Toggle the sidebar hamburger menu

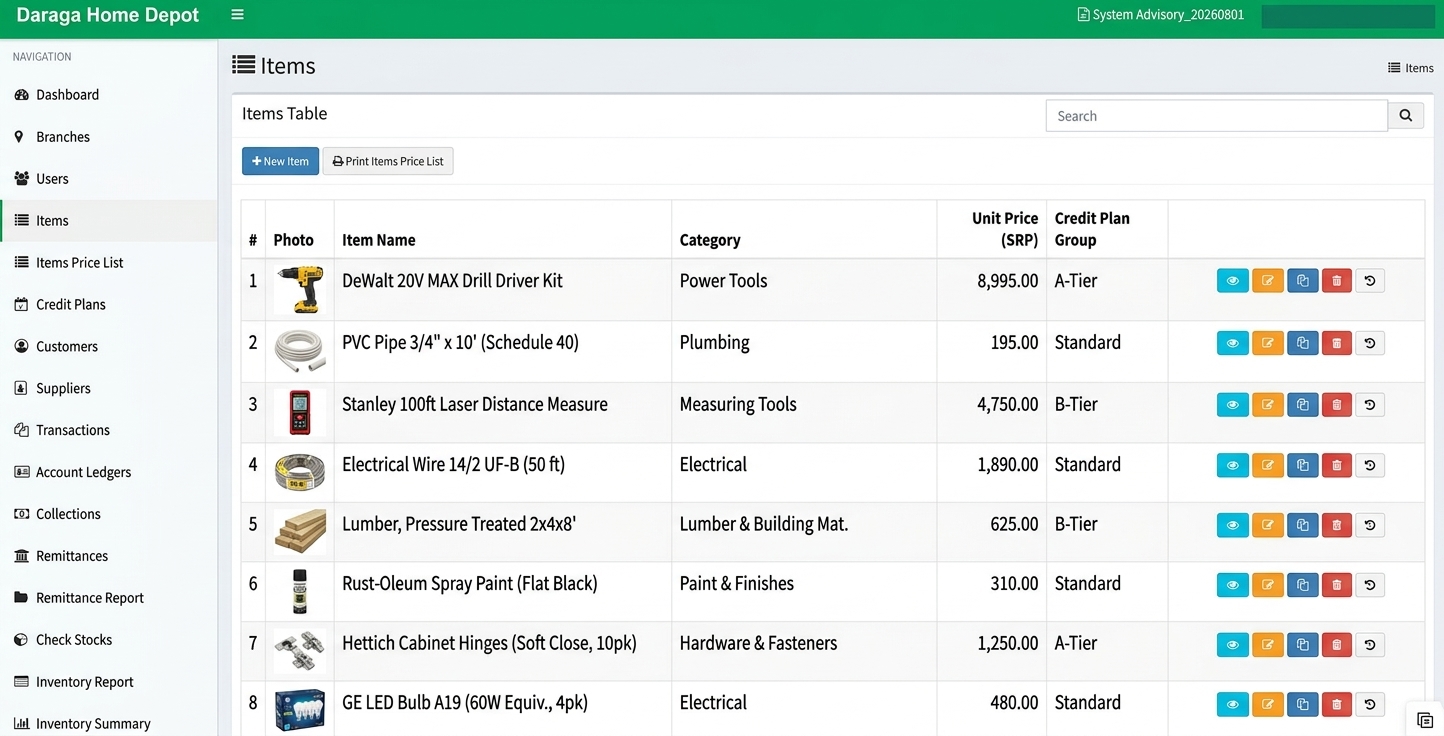237,15
